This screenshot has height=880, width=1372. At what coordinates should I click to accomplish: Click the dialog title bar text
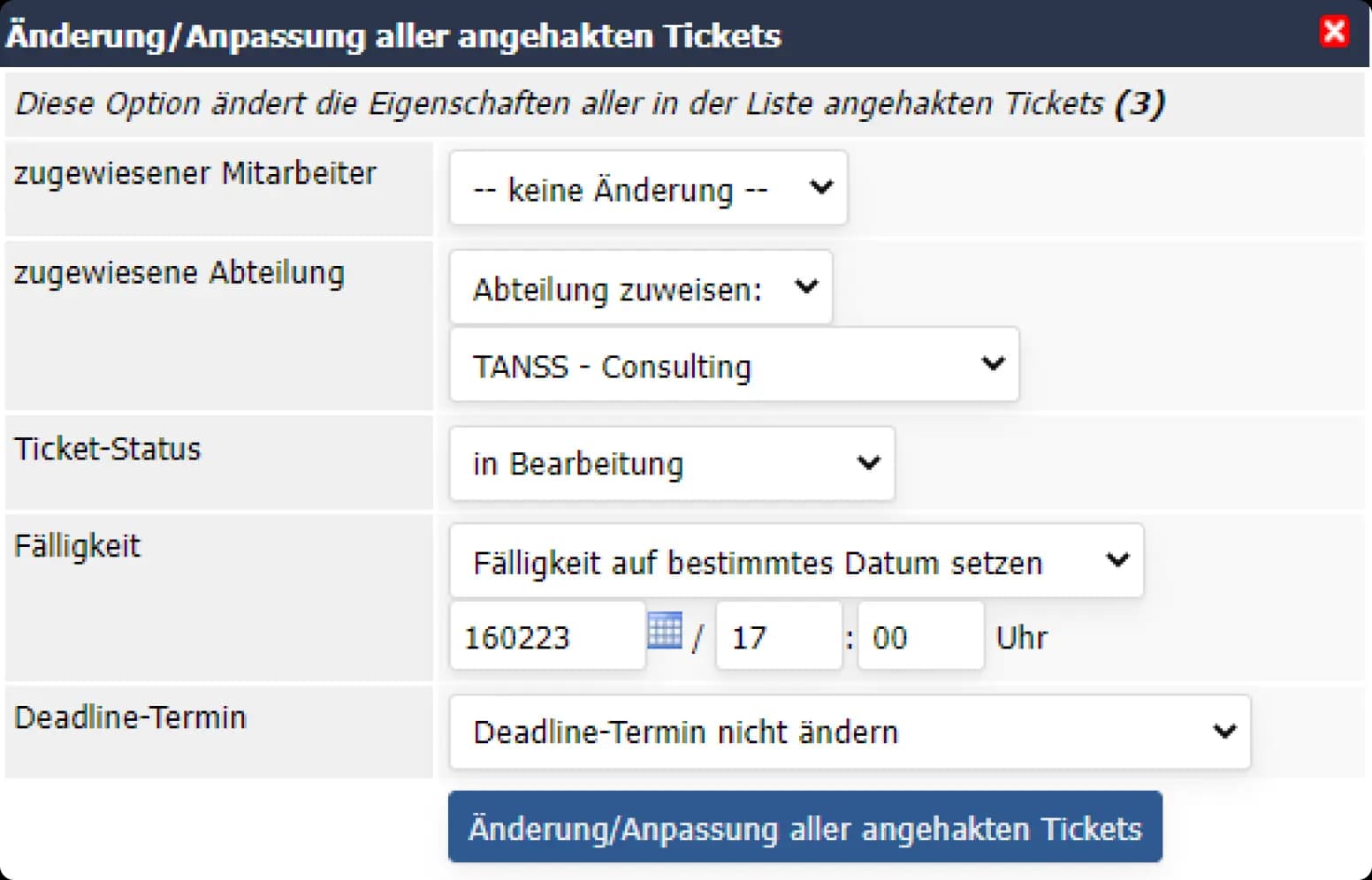(393, 35)
